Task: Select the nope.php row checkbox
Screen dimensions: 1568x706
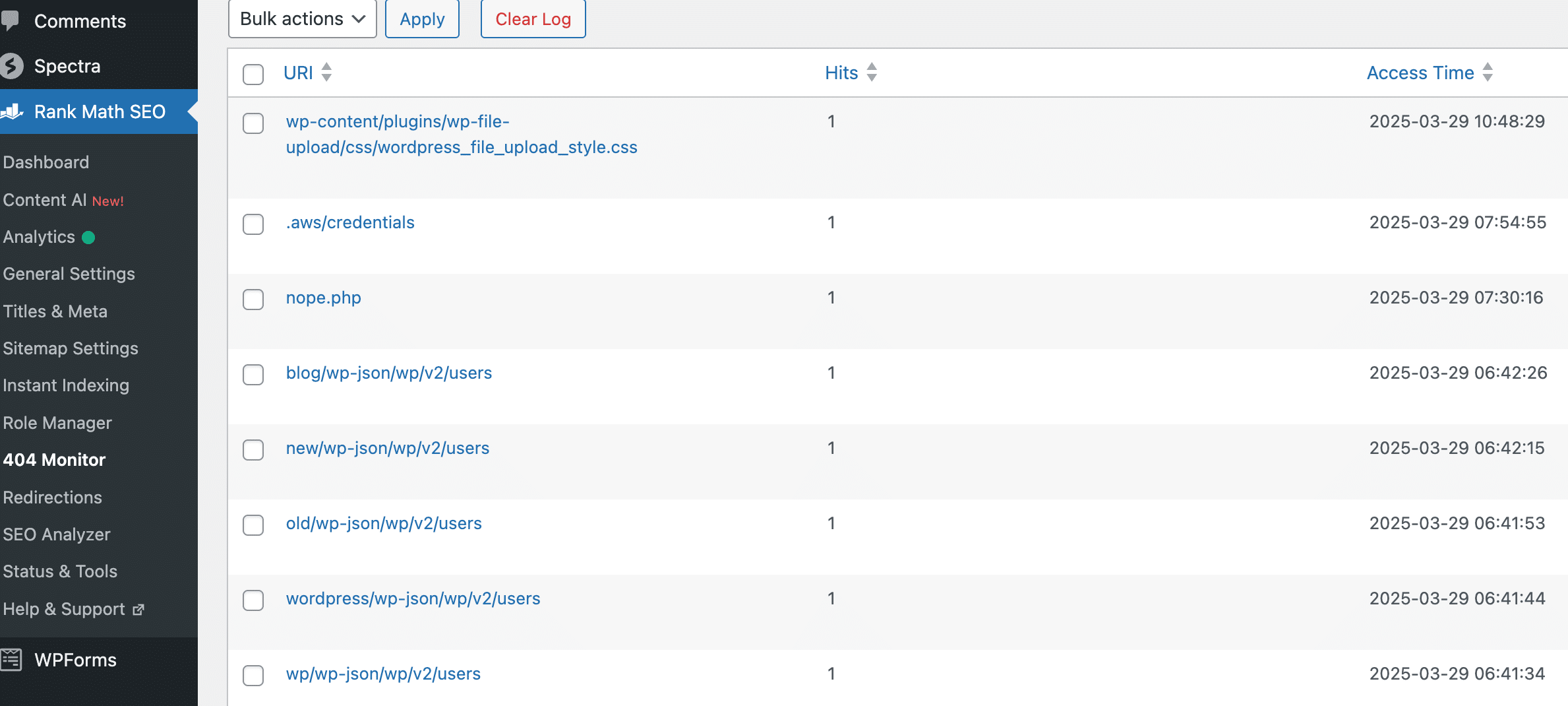Action: tap(253, 299)
